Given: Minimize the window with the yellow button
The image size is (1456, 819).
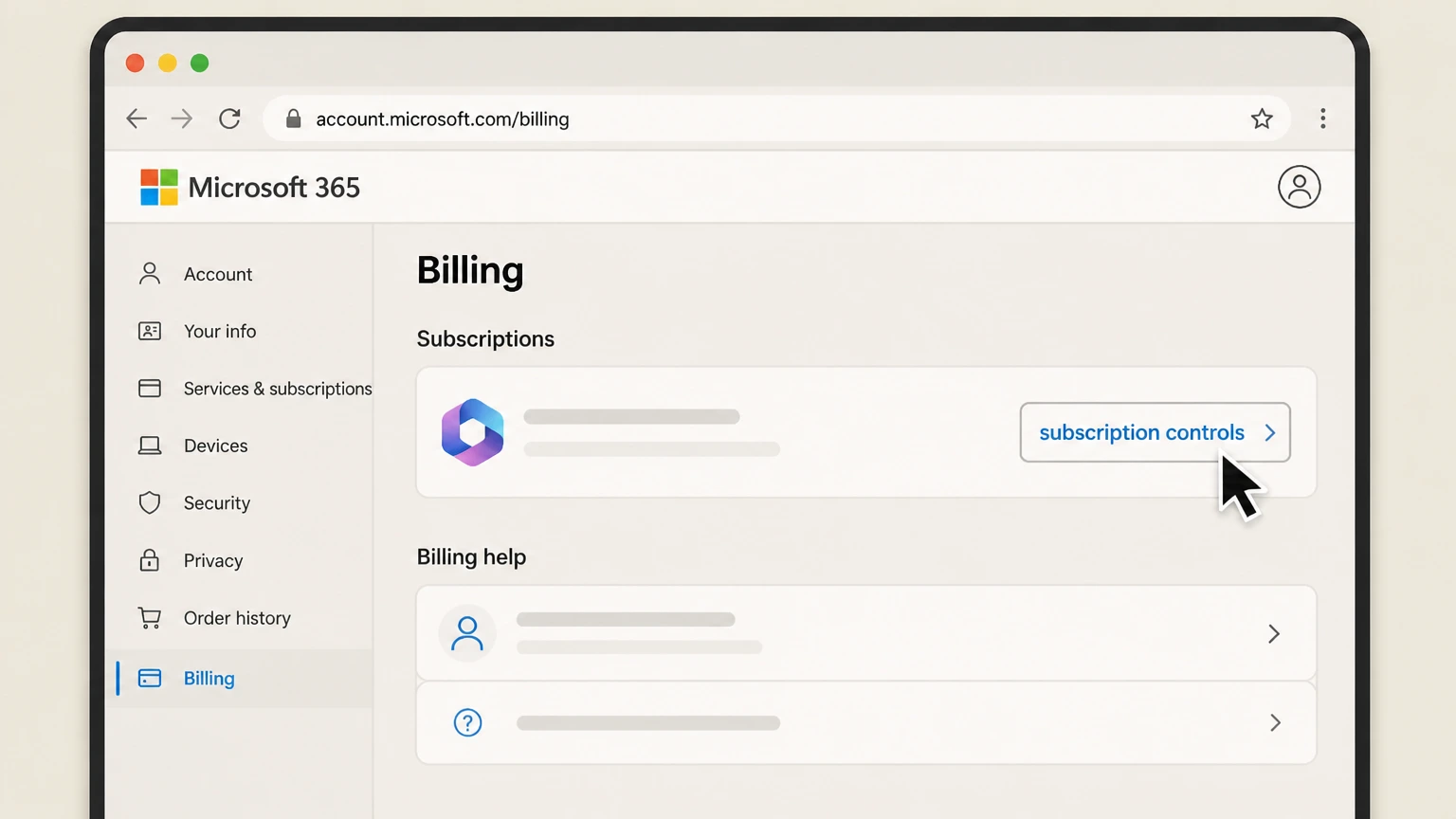Looking at the screenshot, I should click(x=167, y=63).
